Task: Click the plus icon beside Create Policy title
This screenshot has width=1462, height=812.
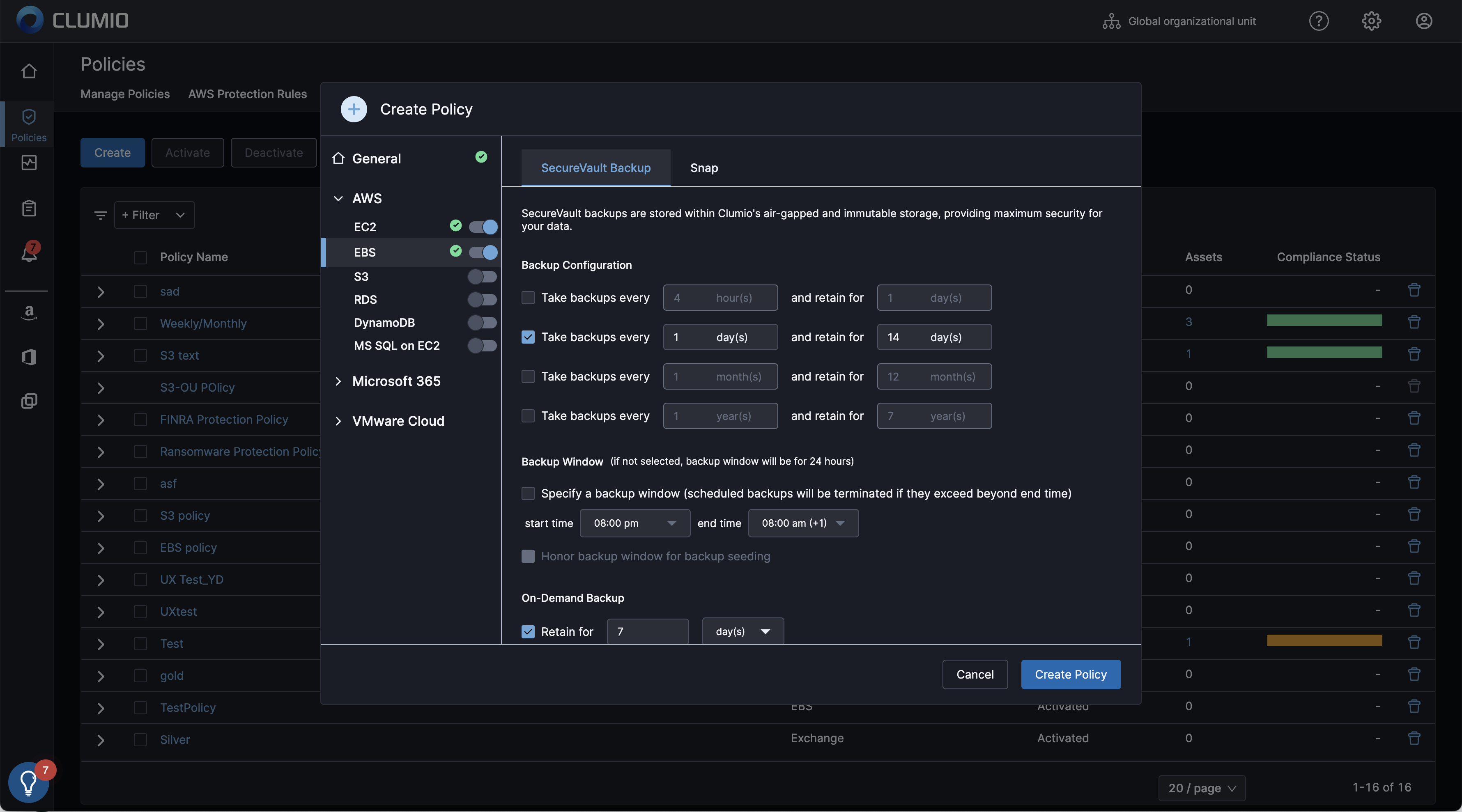Action: 354,109
